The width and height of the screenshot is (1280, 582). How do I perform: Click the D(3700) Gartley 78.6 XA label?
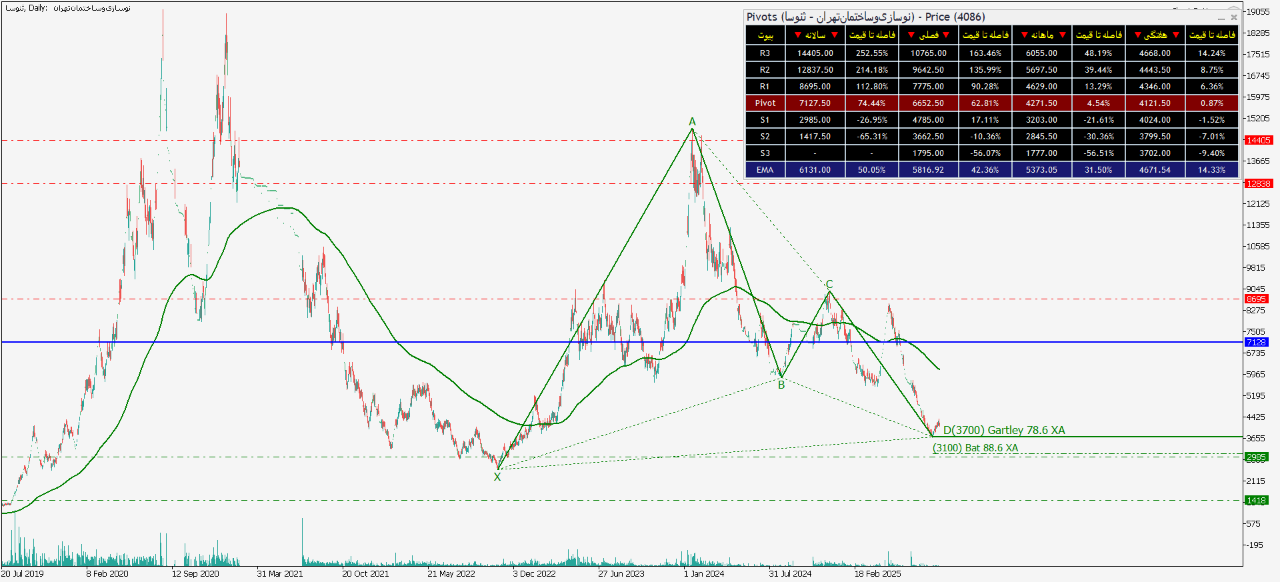click(1003, 430)
